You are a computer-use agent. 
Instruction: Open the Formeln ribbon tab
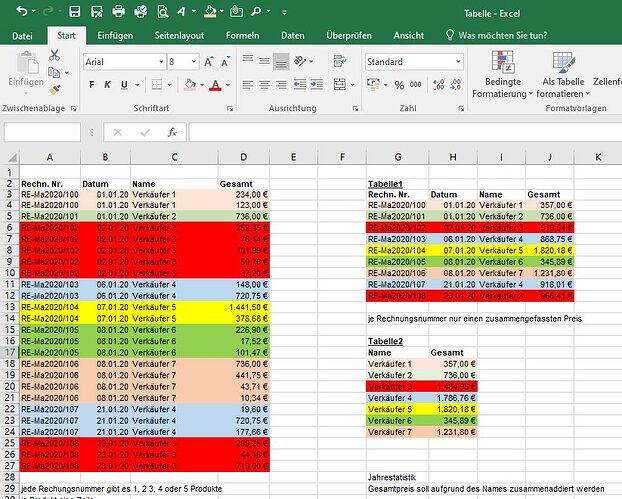[242, 35]
